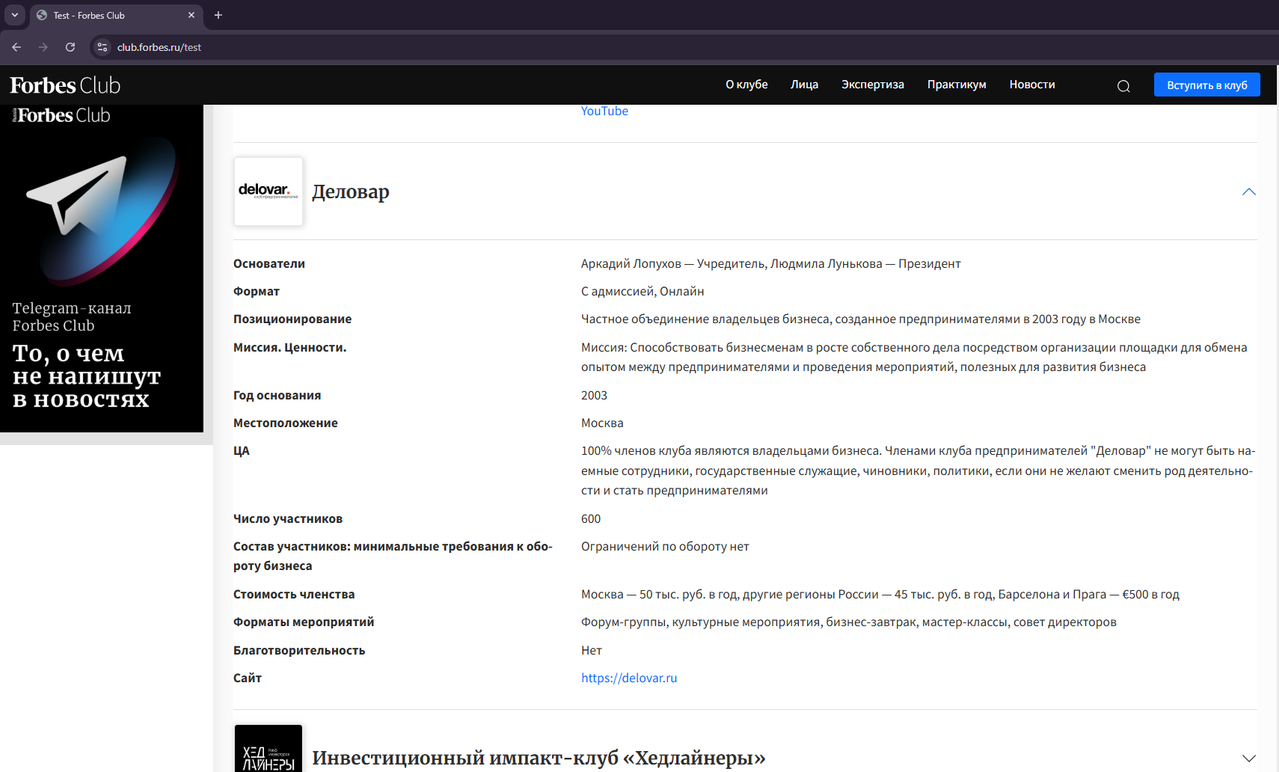Open the YouTube link
1279x772 pixels.
[x=604, y=111]
